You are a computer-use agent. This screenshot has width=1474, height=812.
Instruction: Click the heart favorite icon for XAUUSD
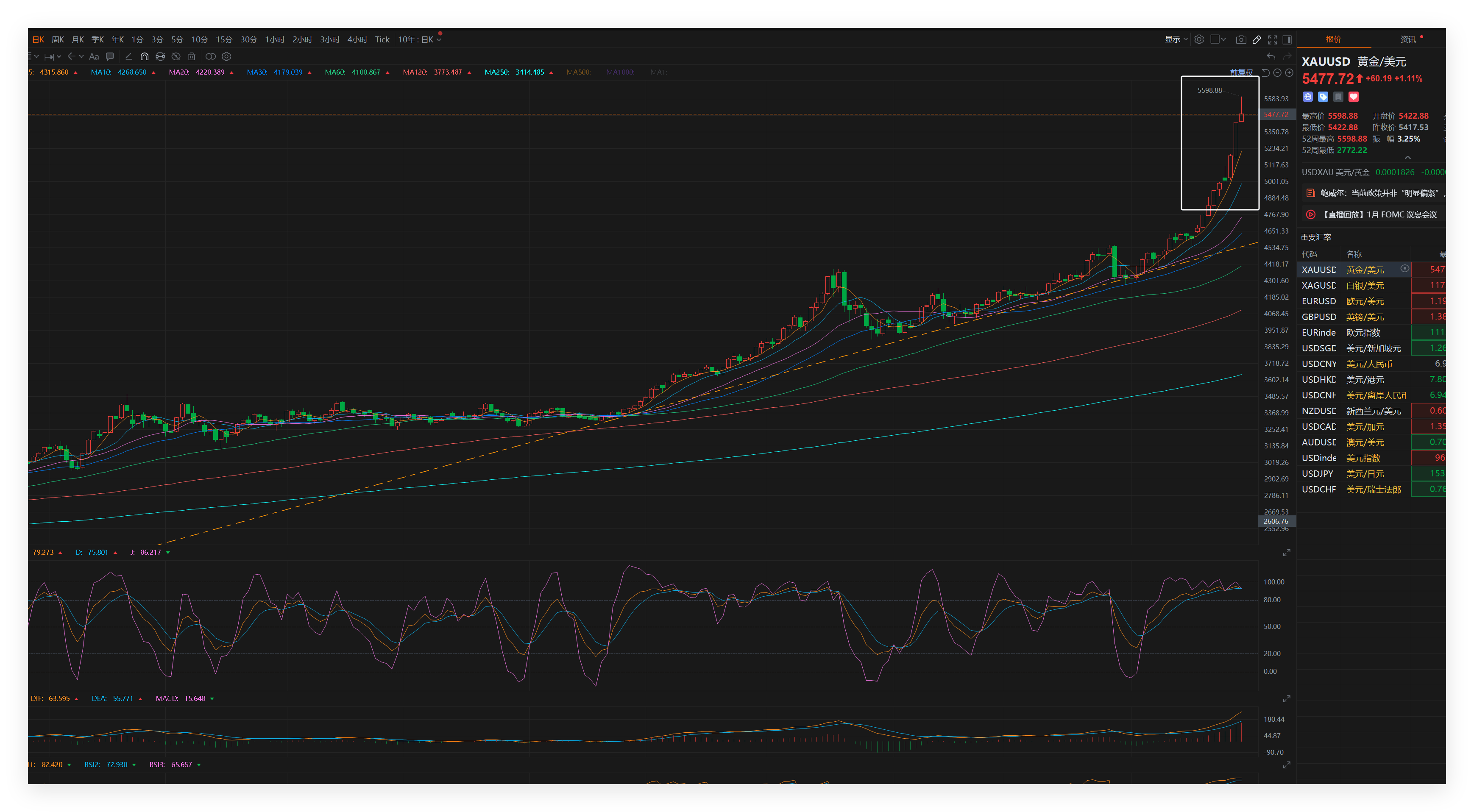click(1353, 97)
